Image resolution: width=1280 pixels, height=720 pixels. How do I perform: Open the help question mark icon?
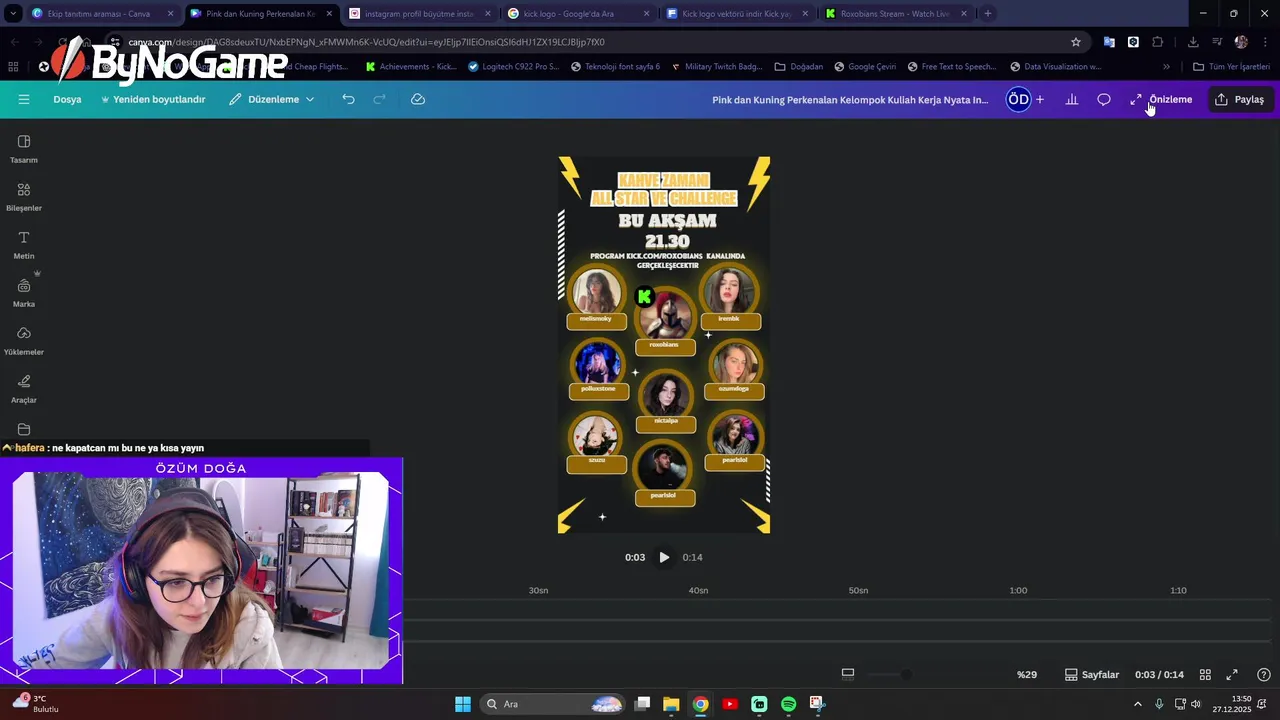pyautogui.click(x=1264, y=674)
